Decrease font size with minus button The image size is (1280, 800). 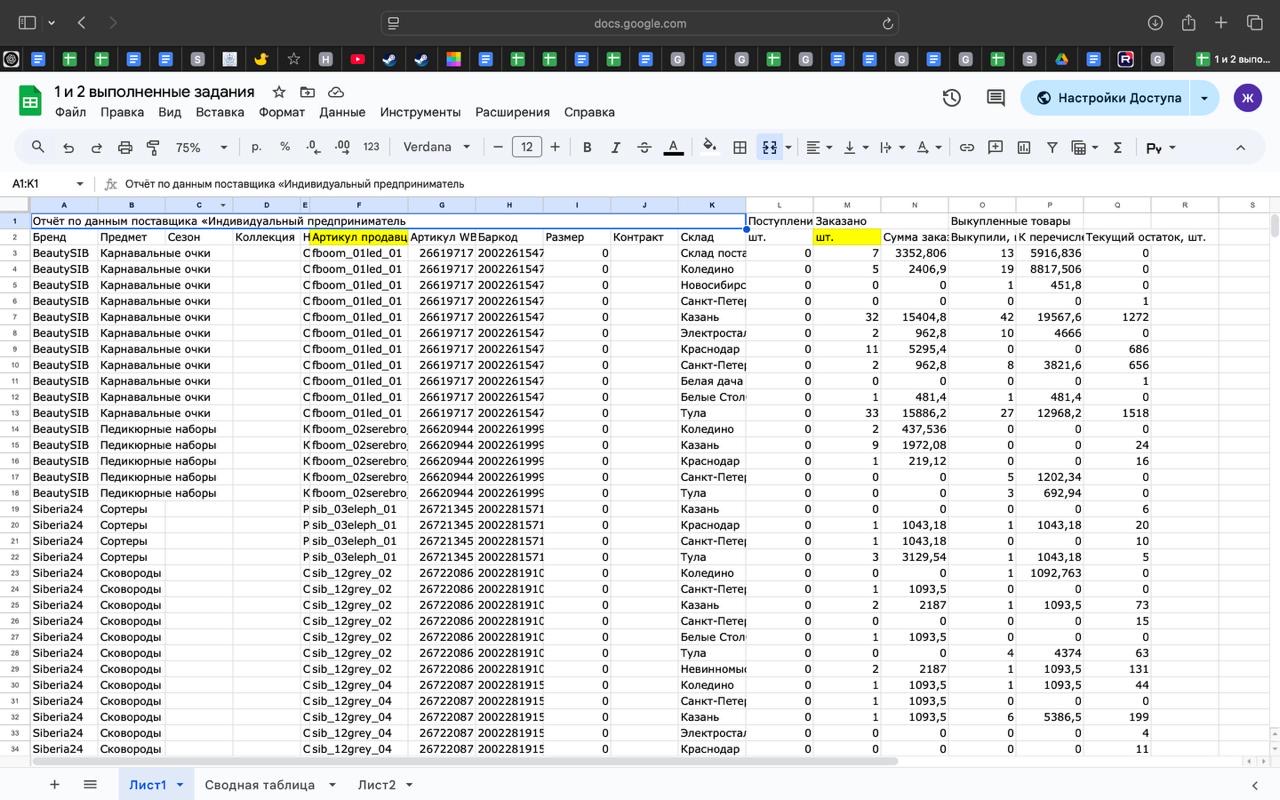point(498,147)
